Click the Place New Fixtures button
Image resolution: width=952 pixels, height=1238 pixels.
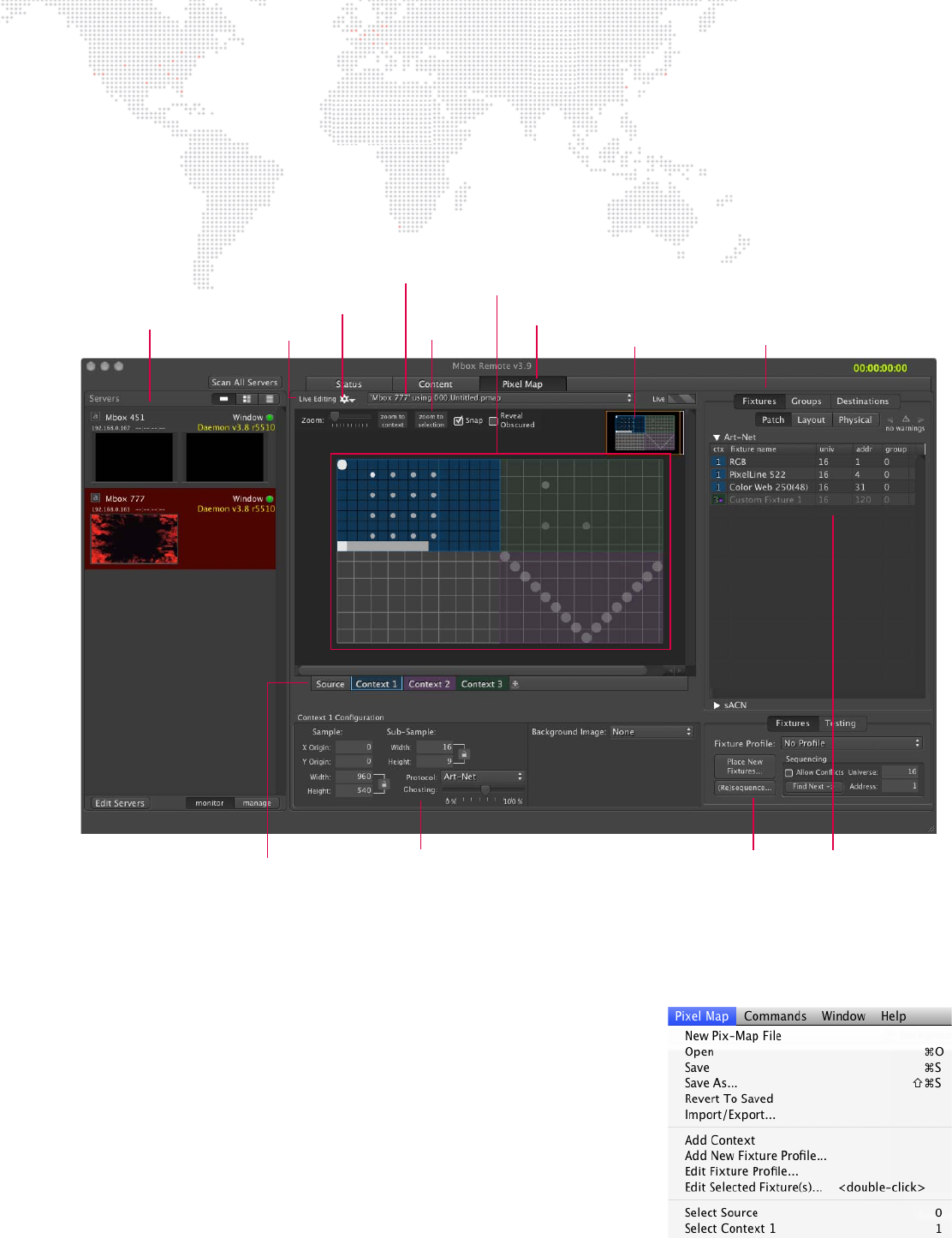(744, 766)
